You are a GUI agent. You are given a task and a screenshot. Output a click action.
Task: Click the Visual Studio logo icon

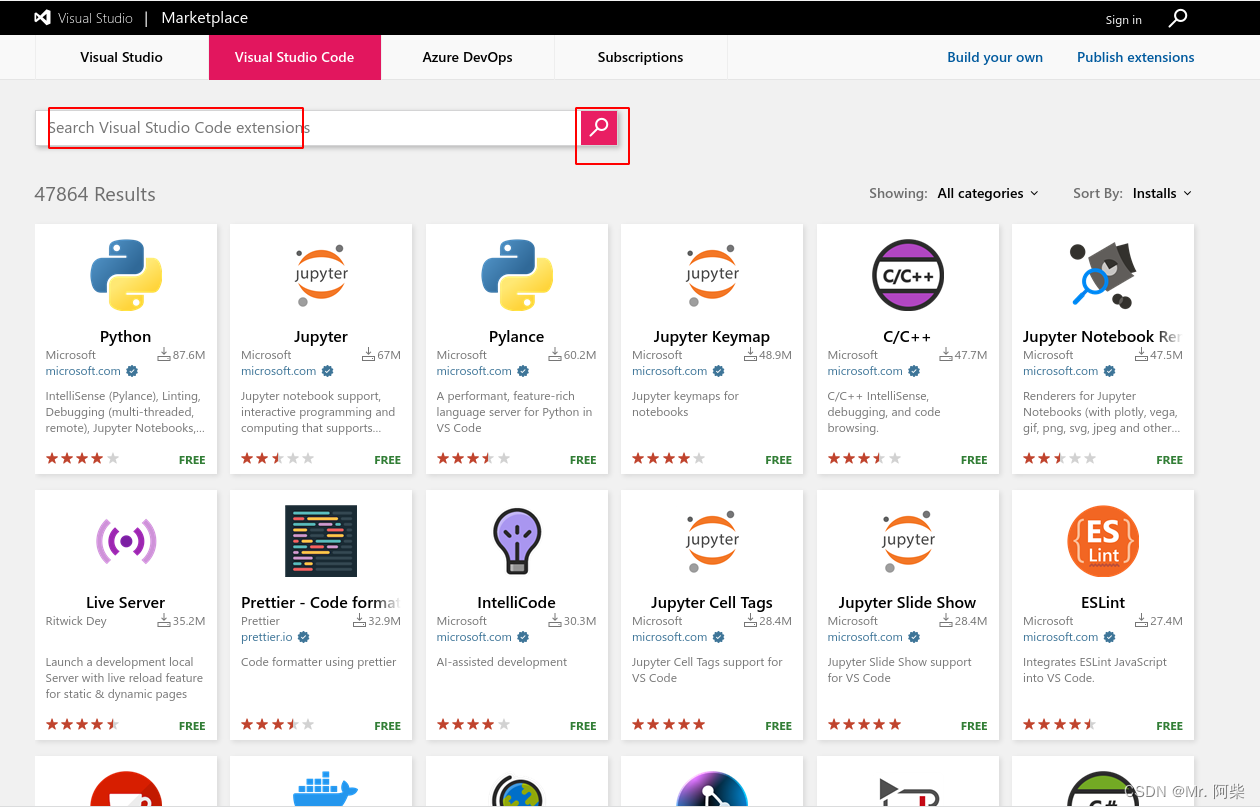(x=42, y=18)
